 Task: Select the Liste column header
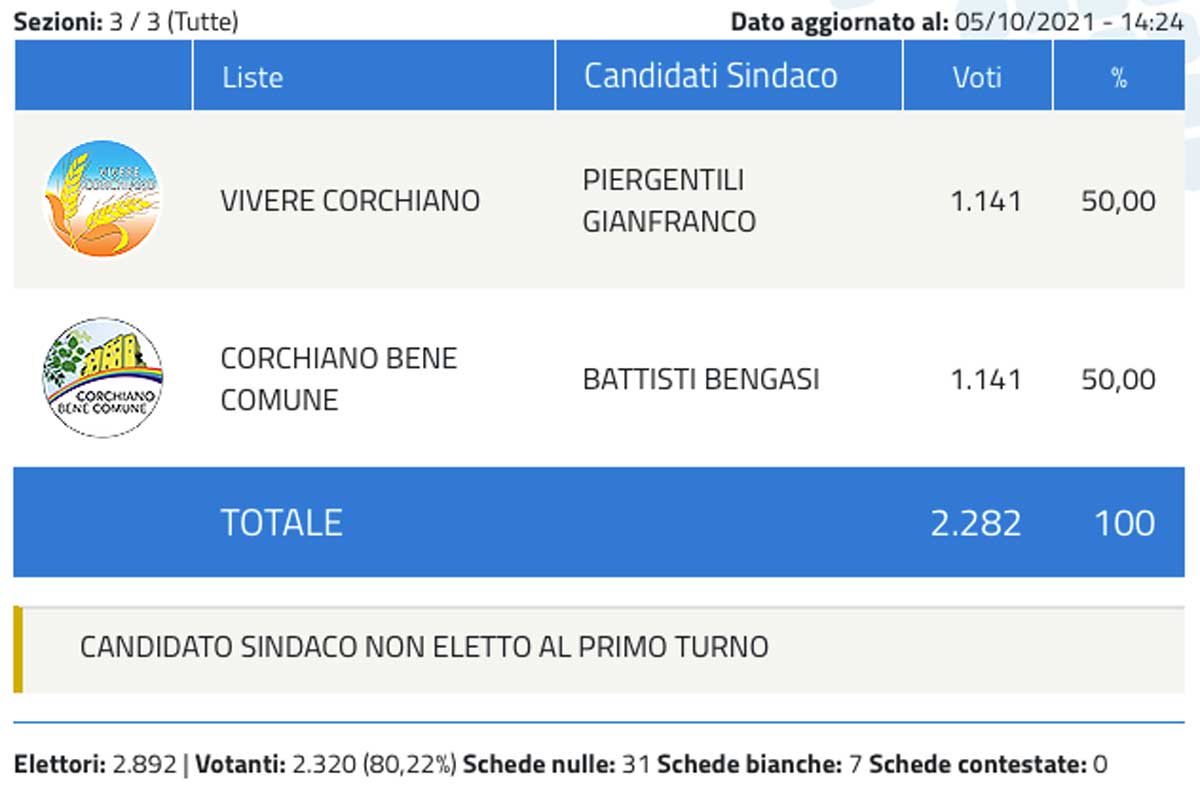pos(252,77)
